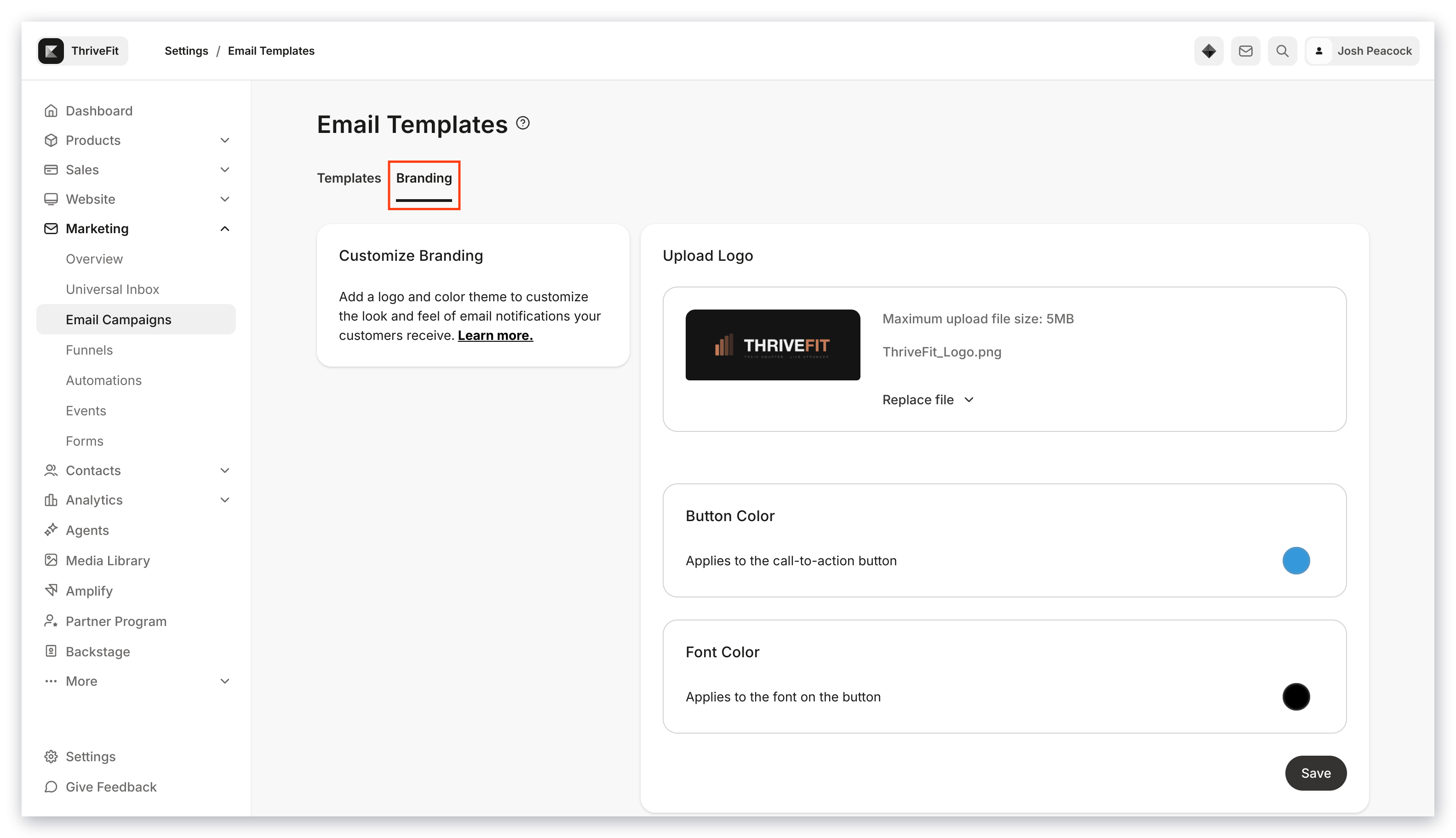Click the search magnifier icon
1456x838 pixels.
(1282, 51)
